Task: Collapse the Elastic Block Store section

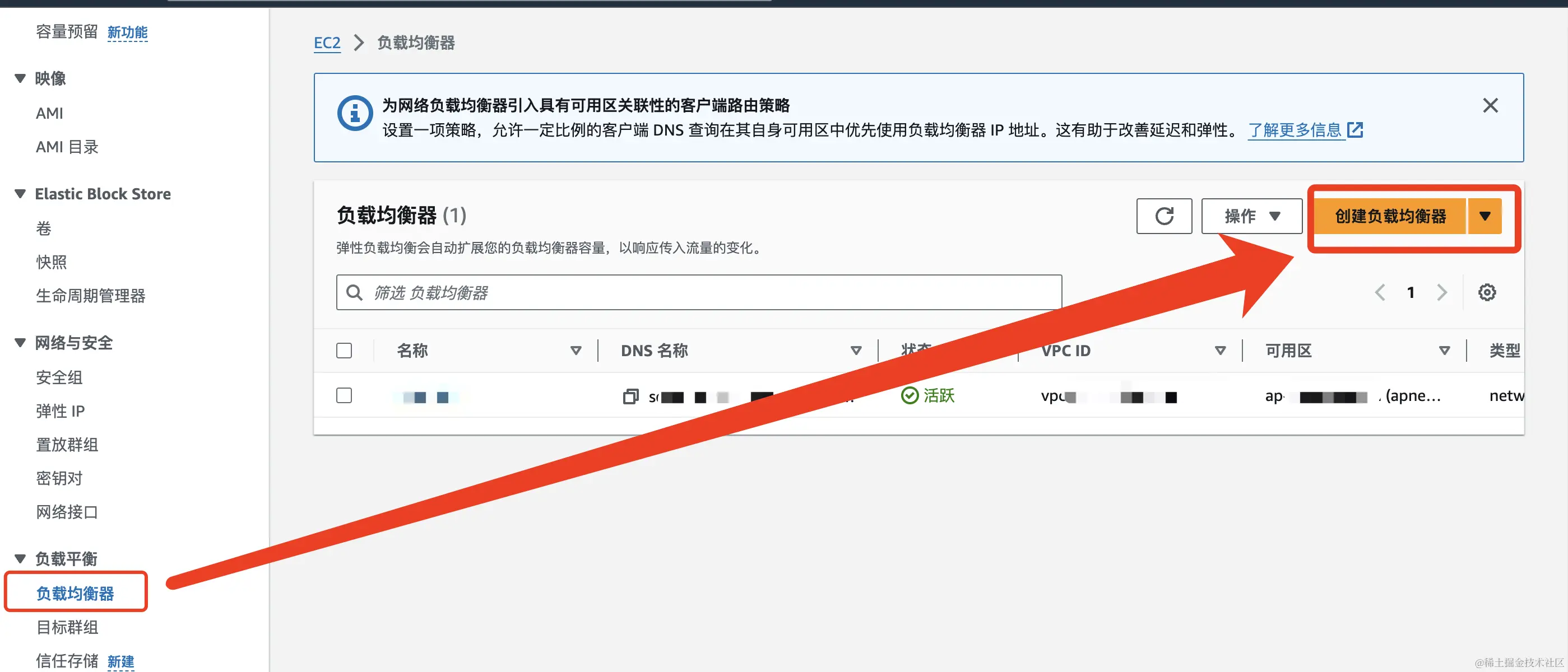Action: [x=20, y=194]
